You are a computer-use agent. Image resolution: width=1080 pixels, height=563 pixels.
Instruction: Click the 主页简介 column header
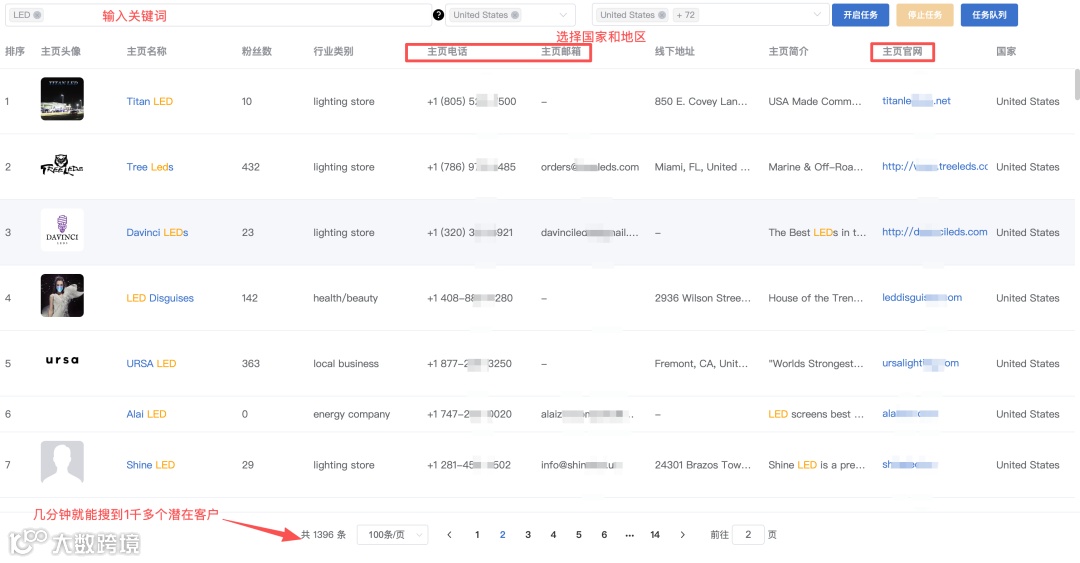tap(789, 51)
